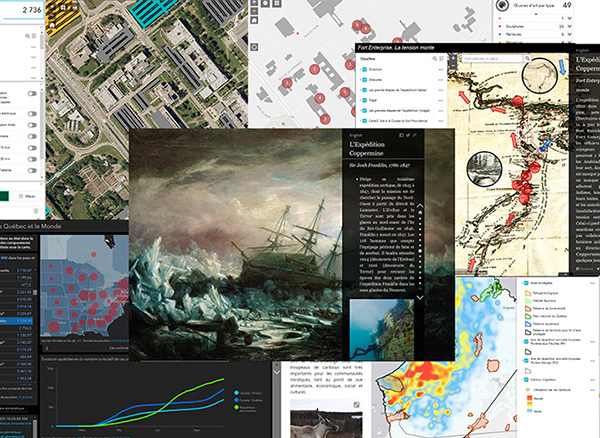Click the filter icon in the Couches panel
Screen dimensions: 600x438
(441, 59)
